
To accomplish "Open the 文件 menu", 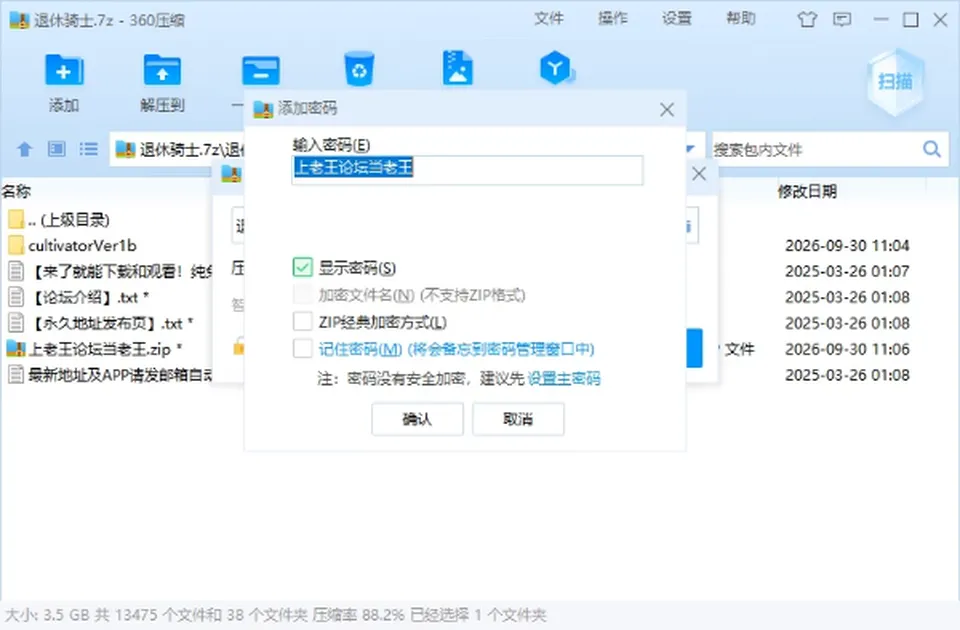I will pos(549,19).
